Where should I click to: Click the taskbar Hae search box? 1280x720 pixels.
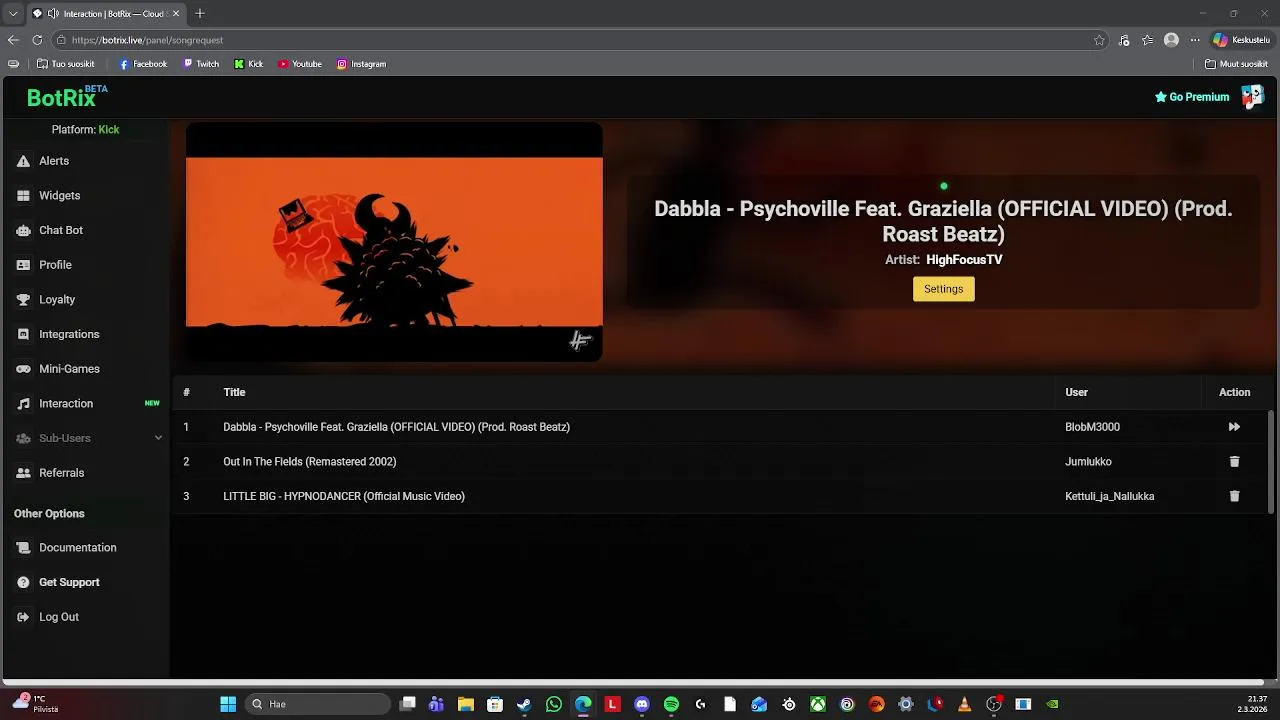coord(317,704)
